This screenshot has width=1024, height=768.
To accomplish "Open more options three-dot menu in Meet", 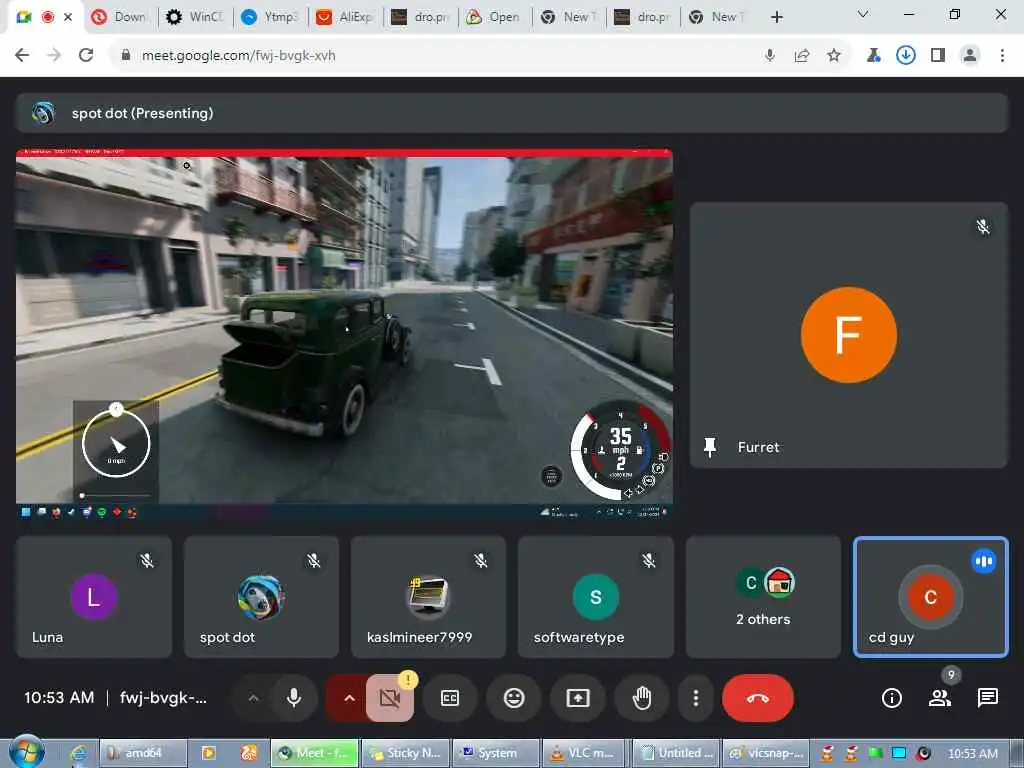I will (x=696, y=698).
